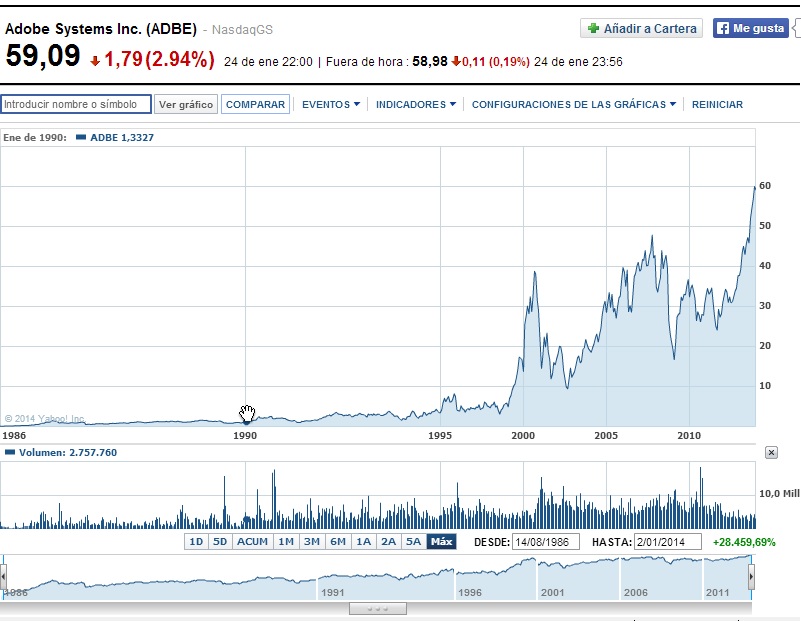Select the ACUM range tab
The image size is (801, 621).
[x=252, y=541]
